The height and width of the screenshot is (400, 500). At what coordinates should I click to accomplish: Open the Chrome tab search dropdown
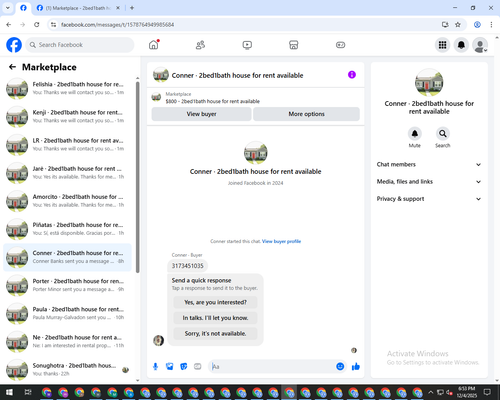(8, 8)
